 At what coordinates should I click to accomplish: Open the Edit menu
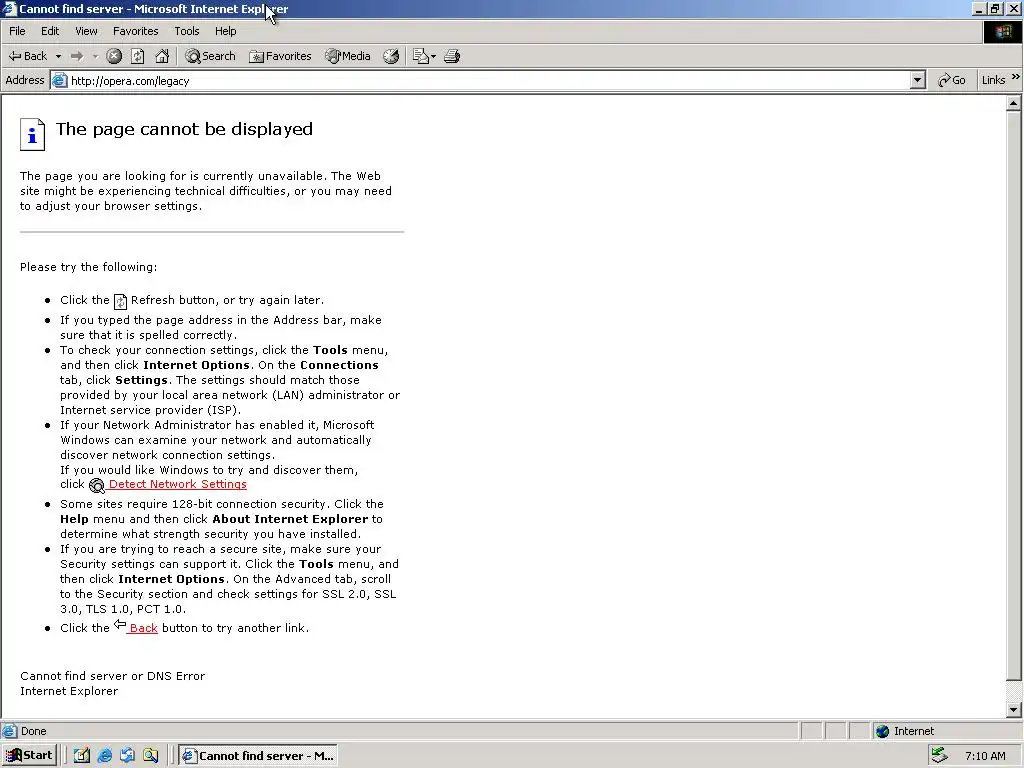tap(50, 31)
